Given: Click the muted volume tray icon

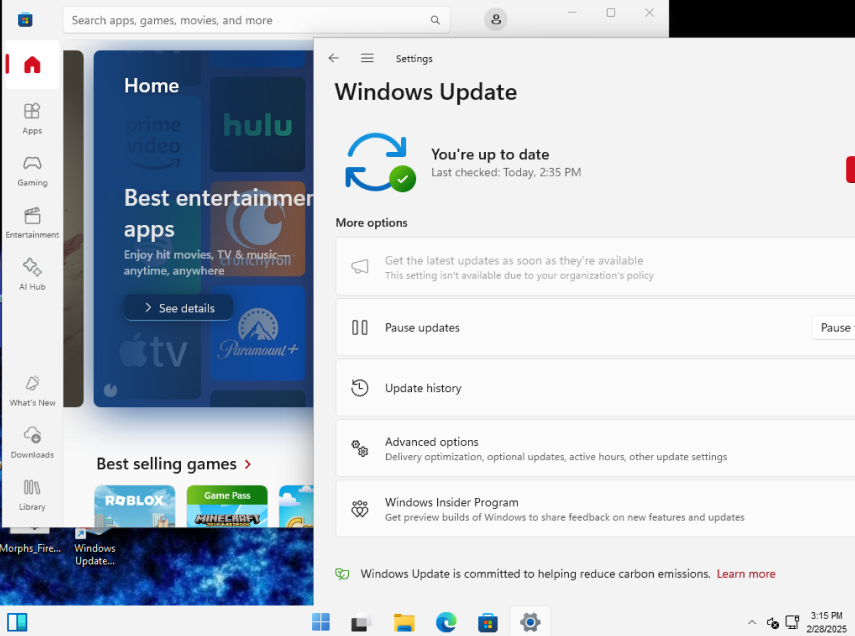Looking at the screenshot, I should coord(772,622).
